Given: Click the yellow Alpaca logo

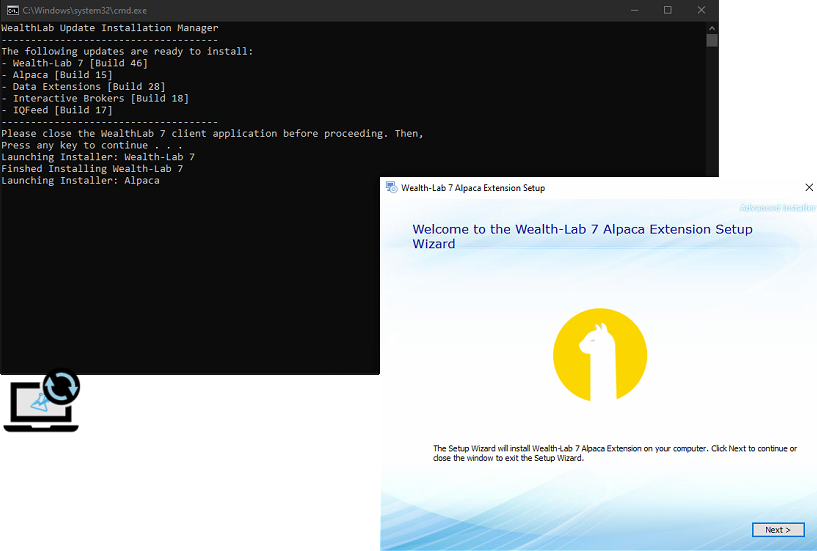Looking at the screenshot, I should (600, 355).
